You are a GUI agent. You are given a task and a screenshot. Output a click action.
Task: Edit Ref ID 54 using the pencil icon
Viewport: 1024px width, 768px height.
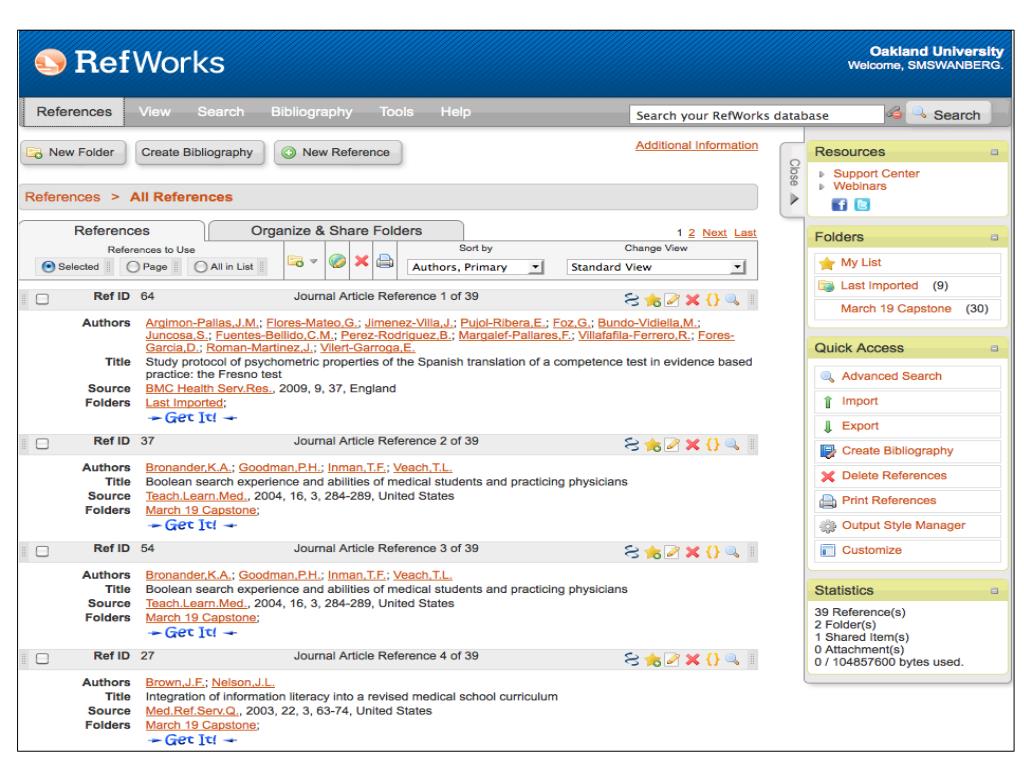tap(672, 551)
